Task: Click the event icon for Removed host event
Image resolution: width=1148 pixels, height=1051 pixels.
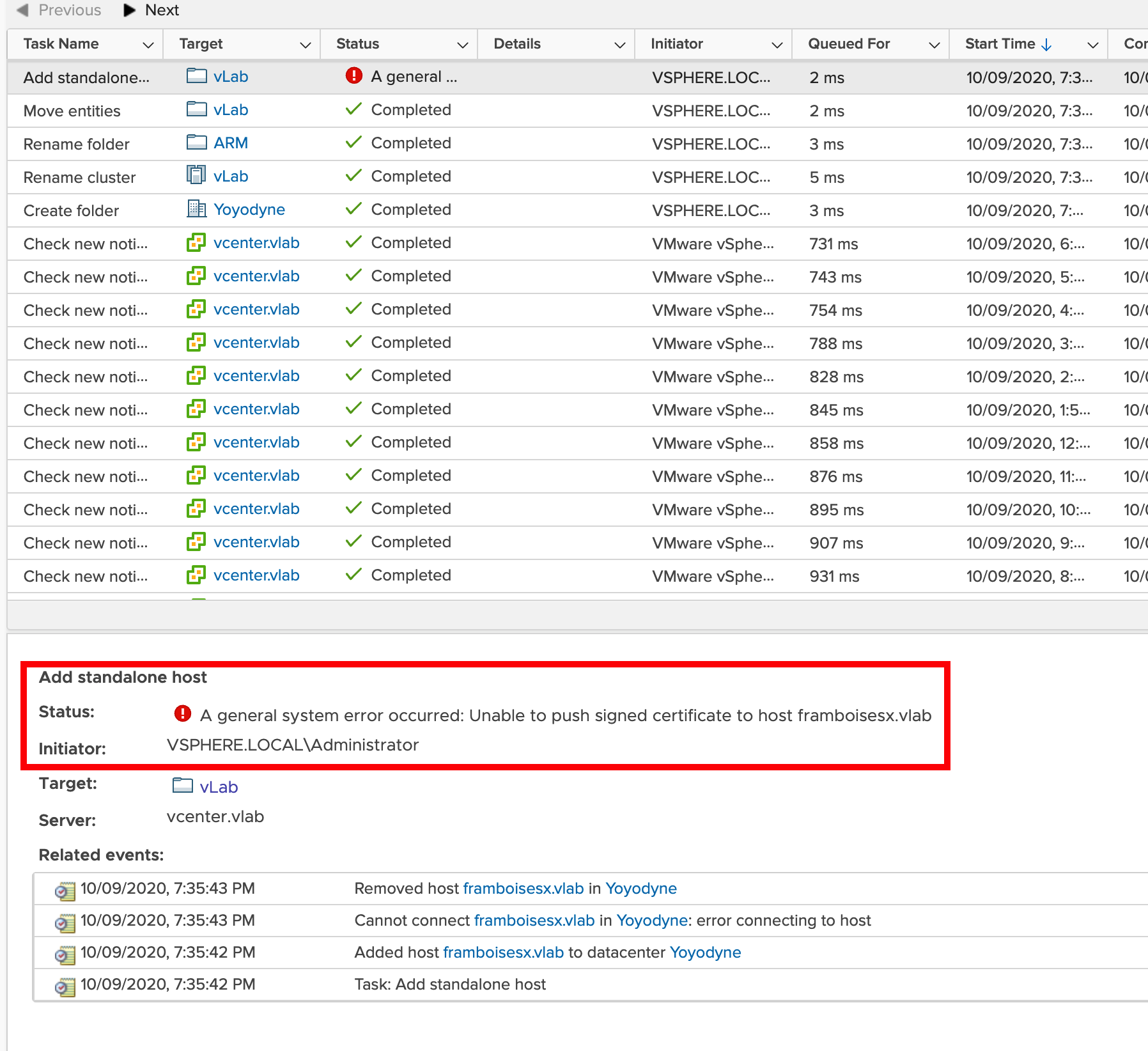Action: click(65, 891)
